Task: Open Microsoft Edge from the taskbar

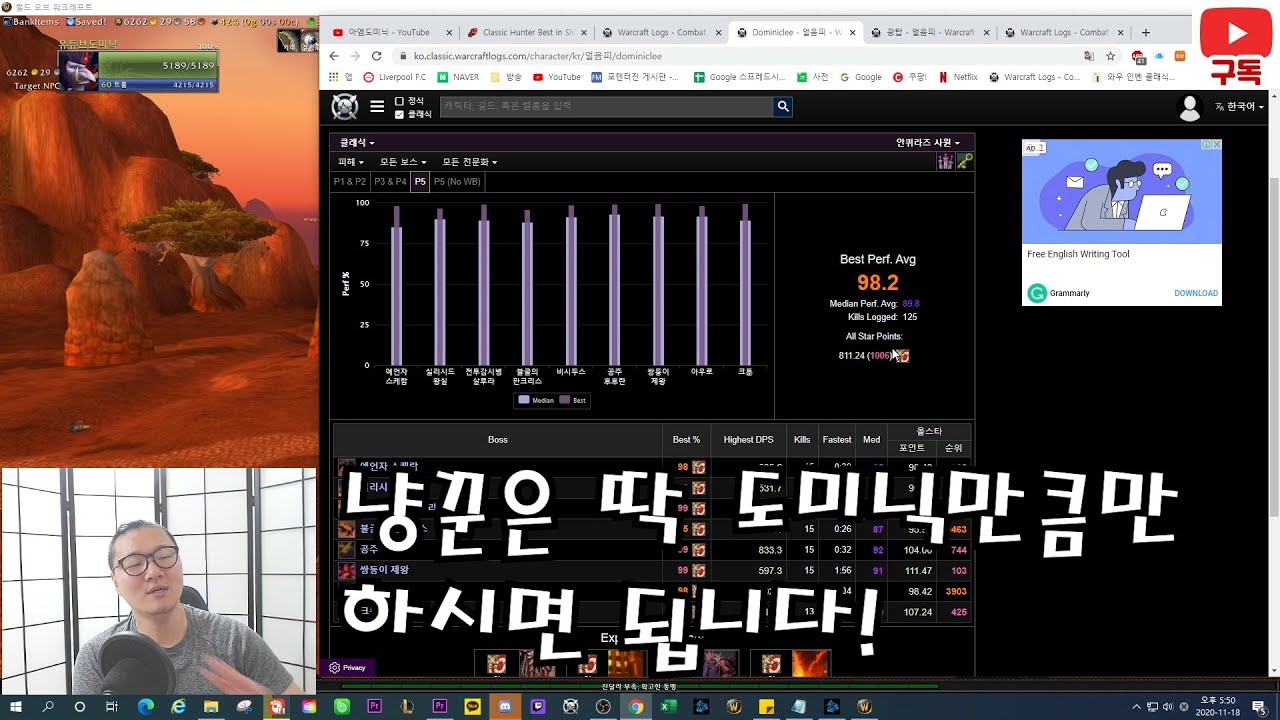Action: (x=146, y=706)
